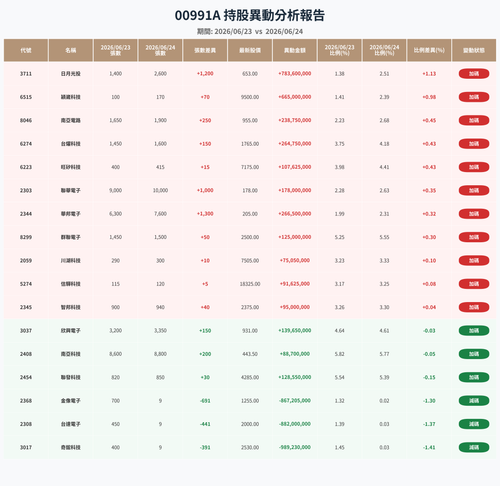This screenshot has width=500, height=486.
Task: Click the share difference +1,300
Action: (x=205, y=214)
